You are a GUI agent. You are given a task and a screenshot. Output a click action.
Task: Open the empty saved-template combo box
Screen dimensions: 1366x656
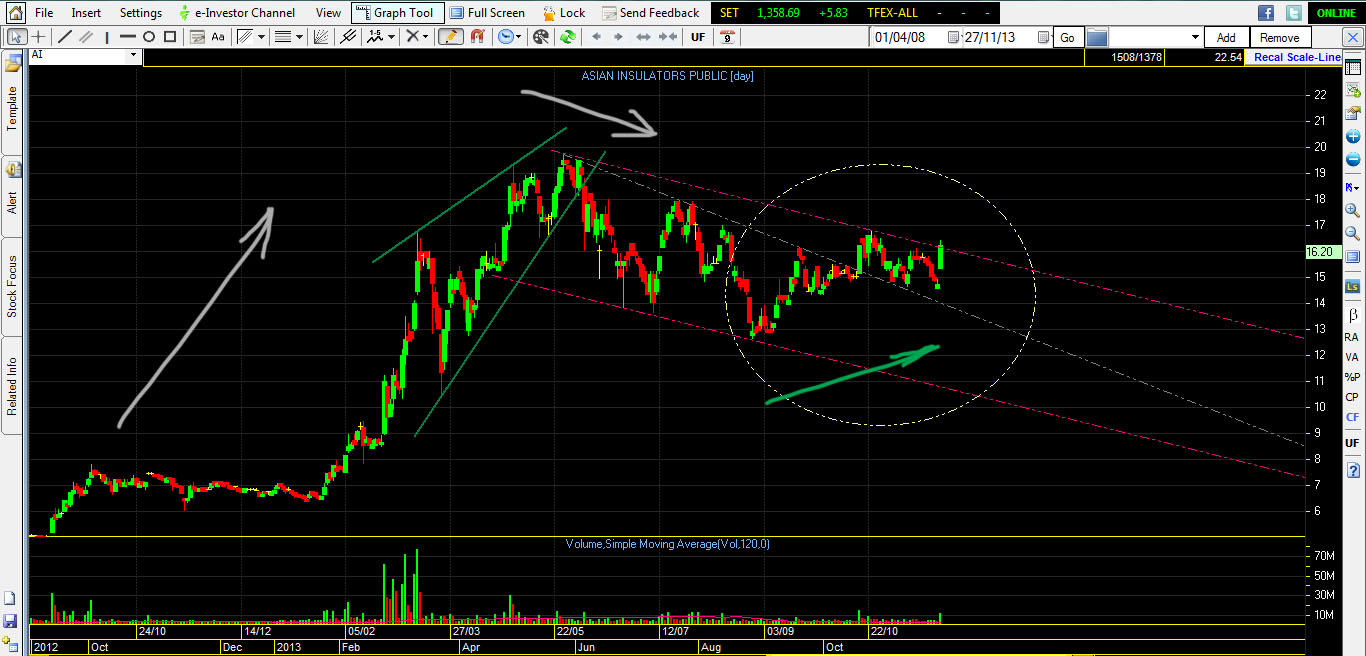click(1155, 37)
